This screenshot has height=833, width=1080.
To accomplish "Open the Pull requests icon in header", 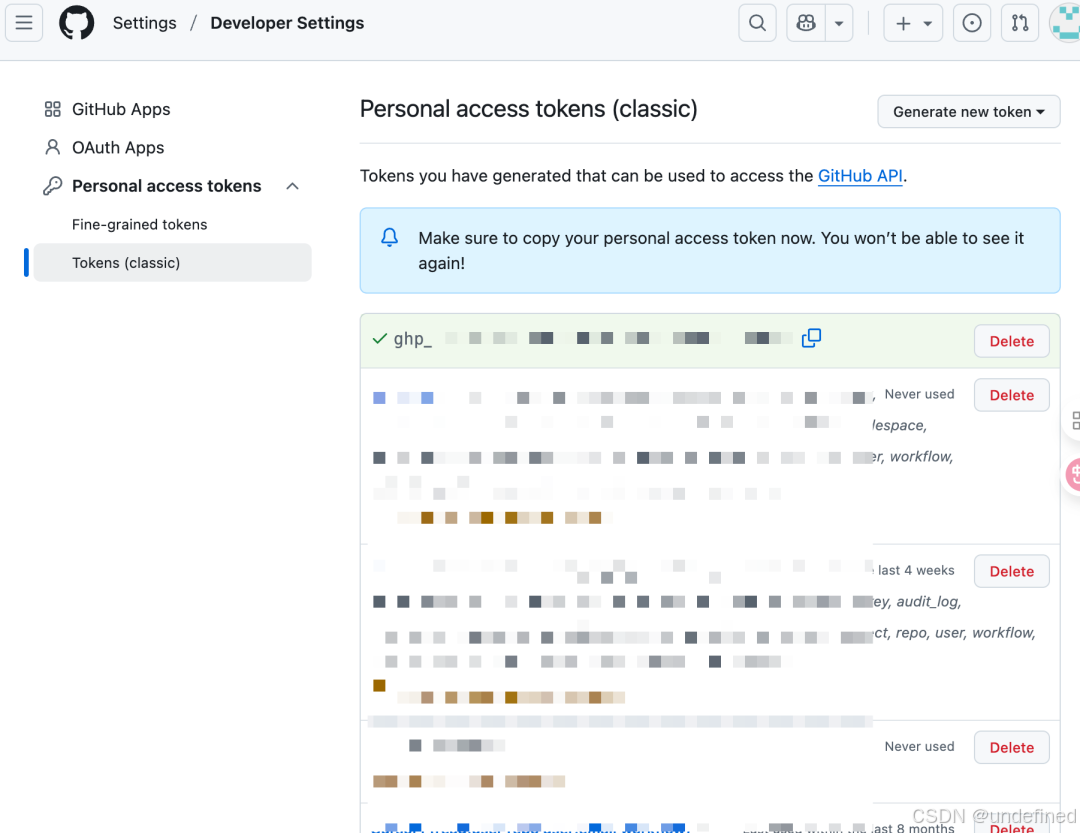I will (1019, 23).
